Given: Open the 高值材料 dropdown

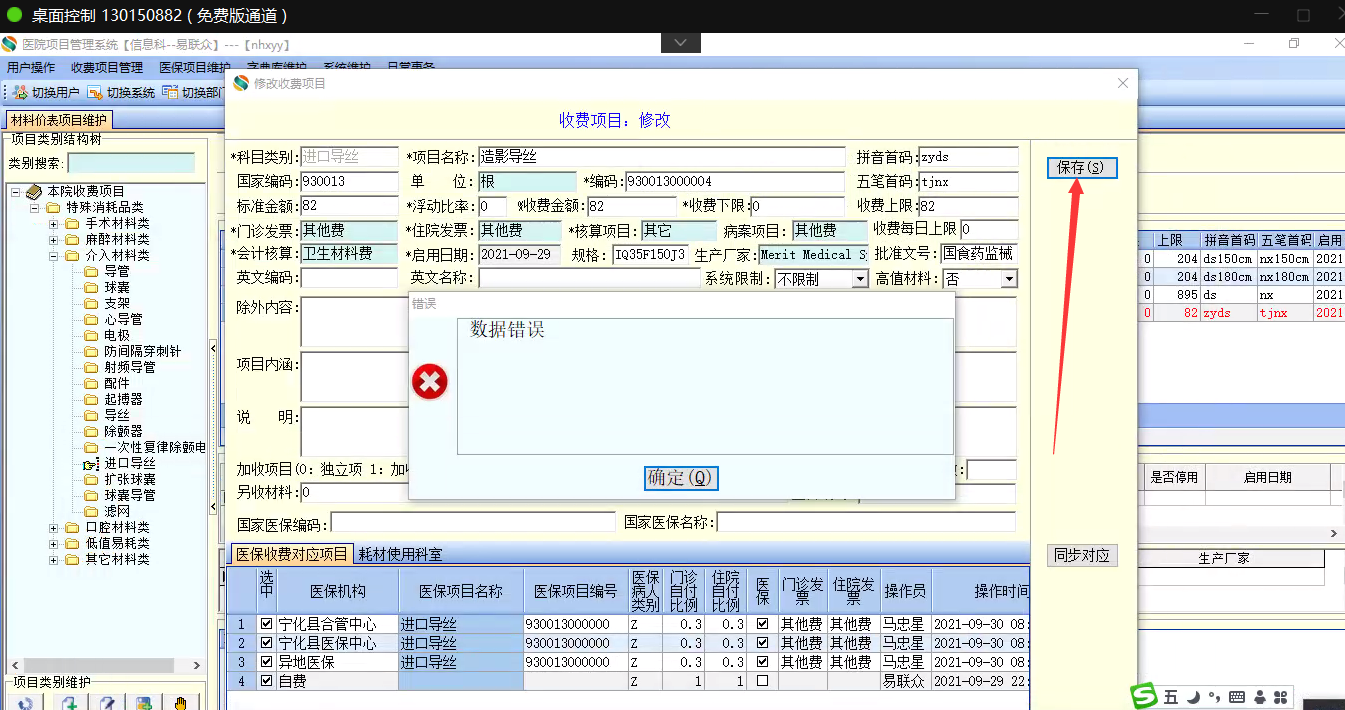Looking at the screenshot, I should point(1008,279).
